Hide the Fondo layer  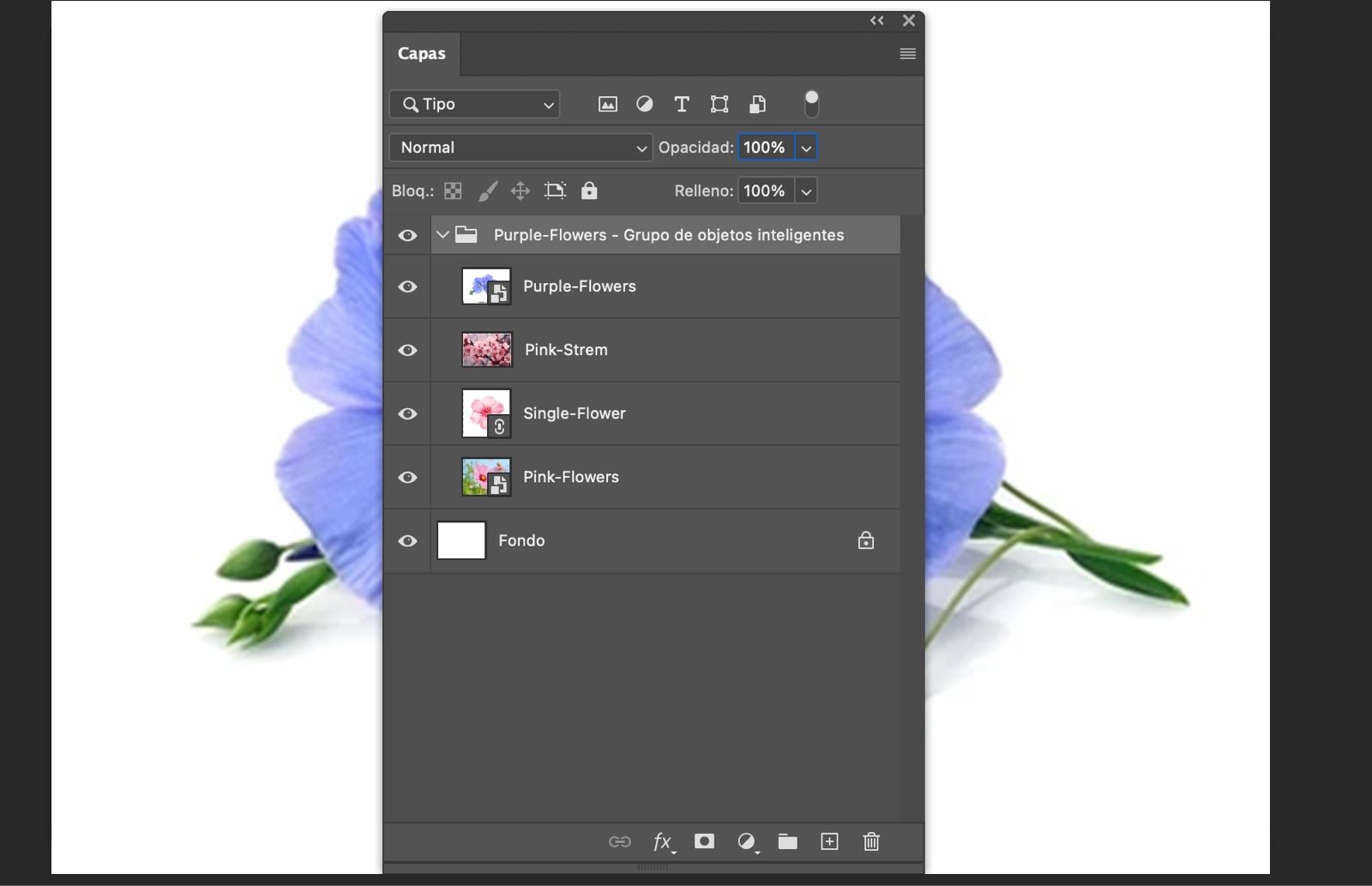coord(407,540)
